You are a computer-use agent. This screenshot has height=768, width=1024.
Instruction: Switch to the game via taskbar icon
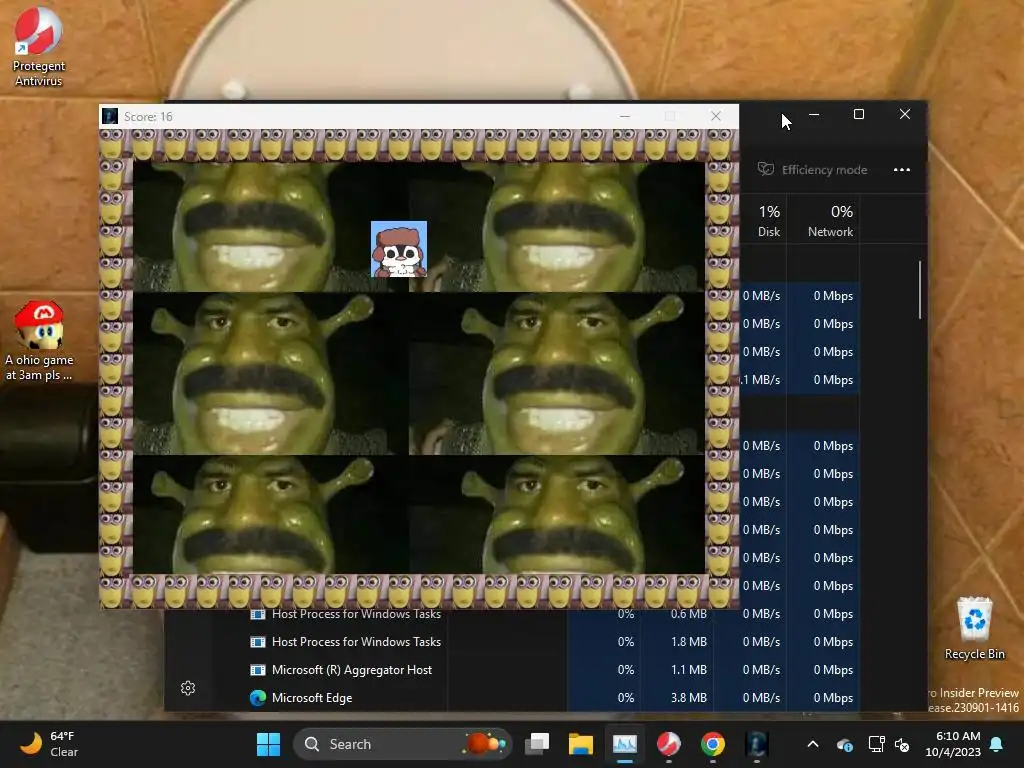click(756, 744)
